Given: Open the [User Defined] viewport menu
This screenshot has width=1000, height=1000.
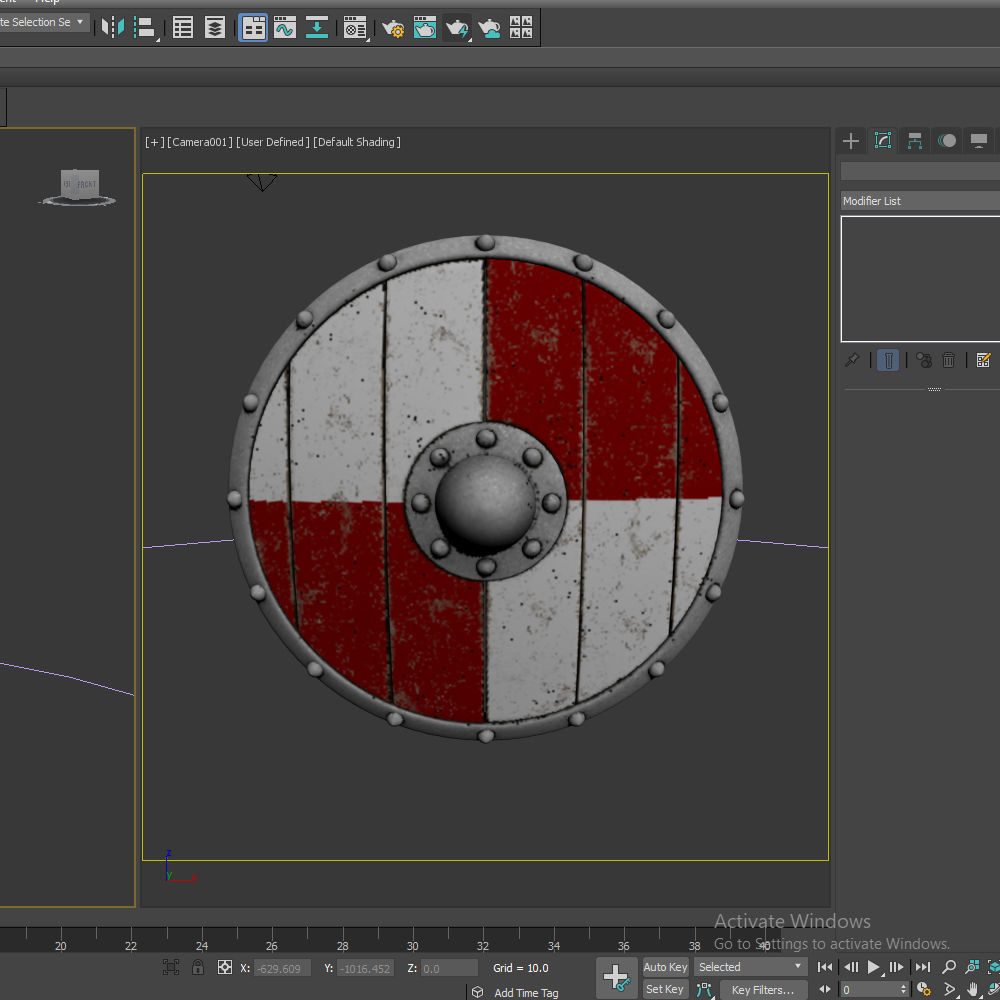Looking at the screenshot, I should click(x=273, y=142).
